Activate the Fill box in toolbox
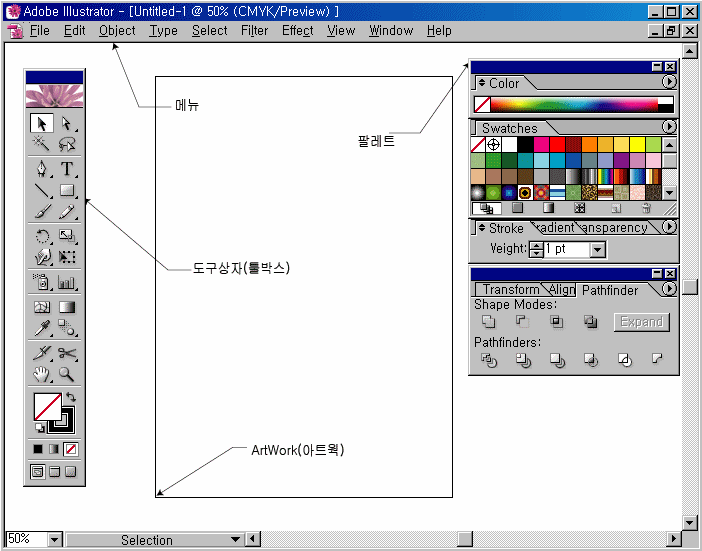Image resolution: width=702 pixels, height=551 pixels. coord(47,406)
